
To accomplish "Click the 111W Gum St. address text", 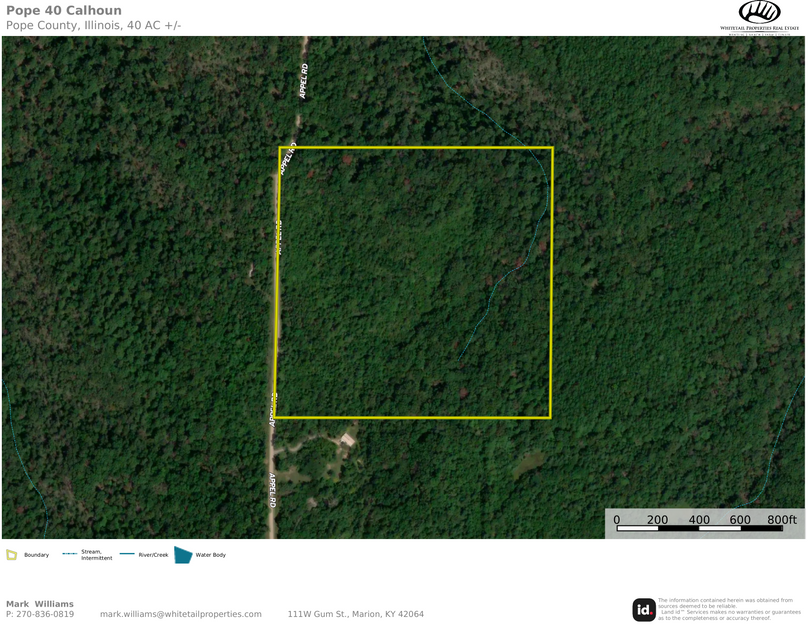I will (355, 614).
